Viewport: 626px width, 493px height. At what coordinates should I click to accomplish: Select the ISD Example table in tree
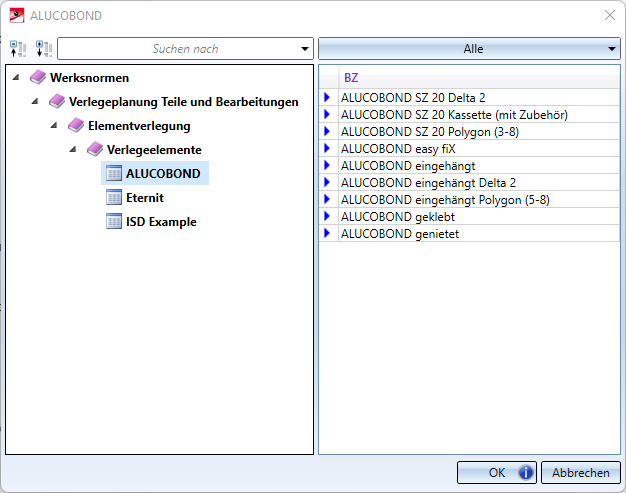tap(161, 221)
